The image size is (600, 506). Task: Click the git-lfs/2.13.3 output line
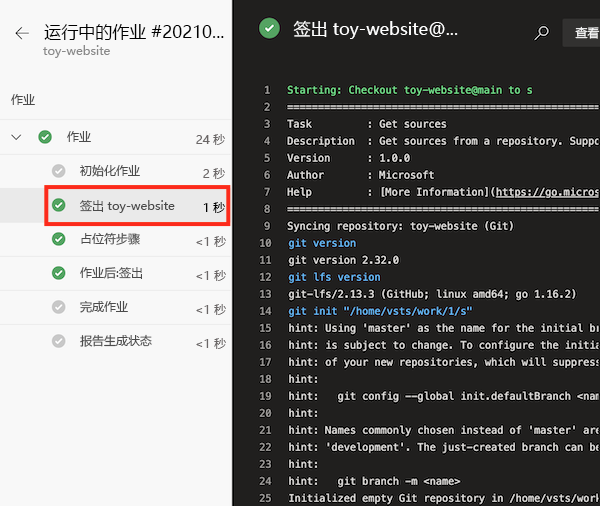(x=432, y=294)
